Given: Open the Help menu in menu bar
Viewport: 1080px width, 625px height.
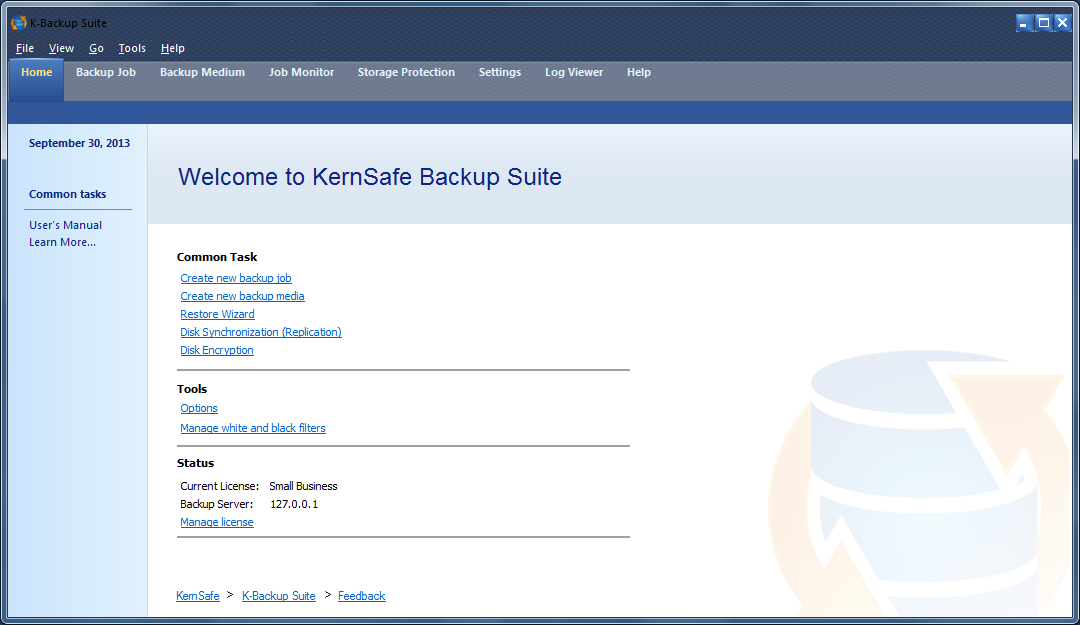Looking at the screenshot, I should pyautogui.click(x=172, y=48).
